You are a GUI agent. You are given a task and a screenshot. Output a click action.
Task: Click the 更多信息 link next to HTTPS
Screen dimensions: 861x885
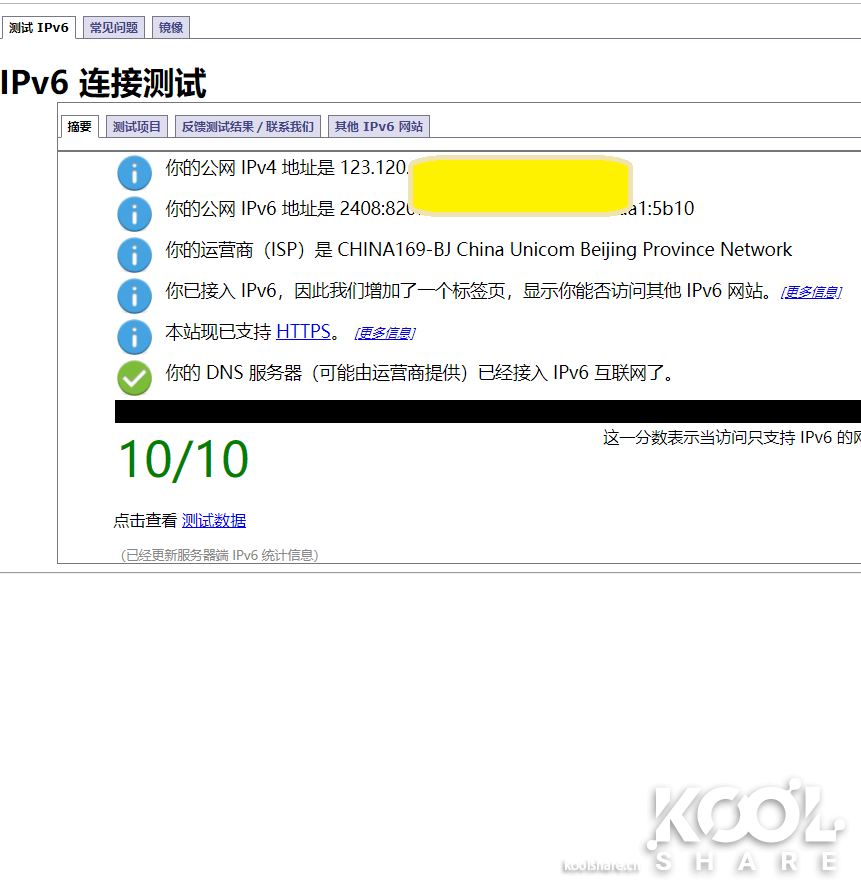tap(384, 332)
